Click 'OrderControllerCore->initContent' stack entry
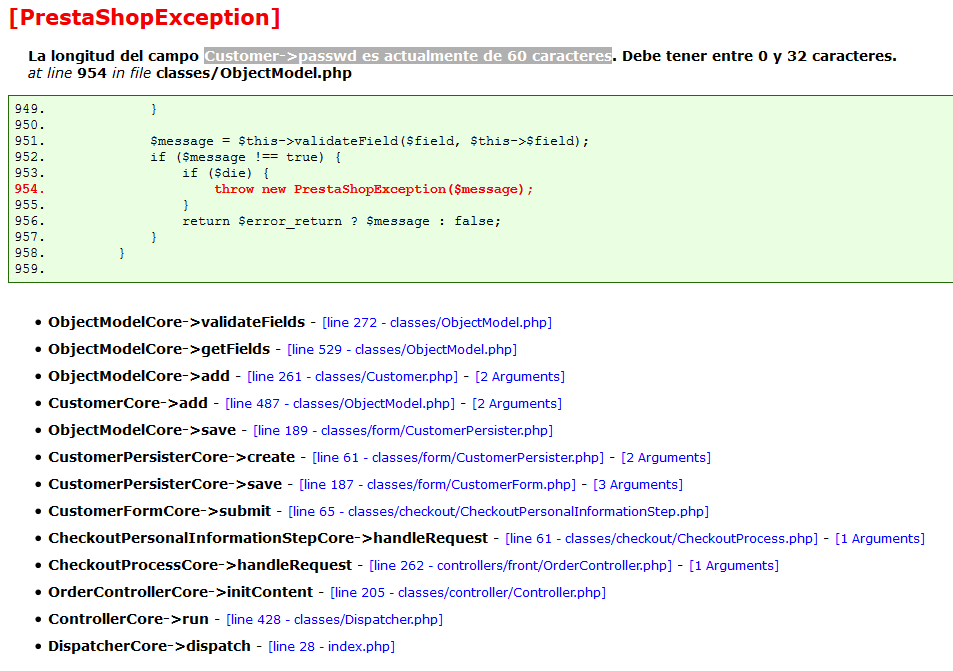Viewport: 953px width, 671px height. (x=181, y=592)
